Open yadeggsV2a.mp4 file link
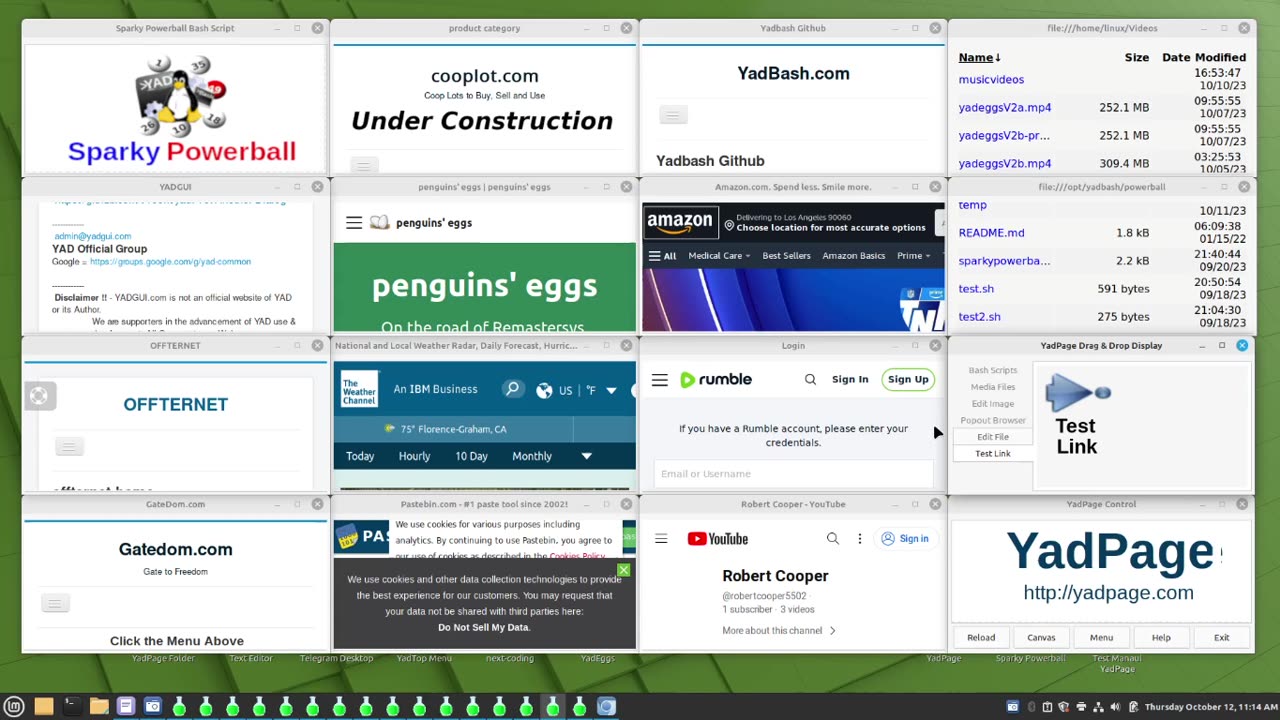The image size is (1280, 720). click(1005, 108)
